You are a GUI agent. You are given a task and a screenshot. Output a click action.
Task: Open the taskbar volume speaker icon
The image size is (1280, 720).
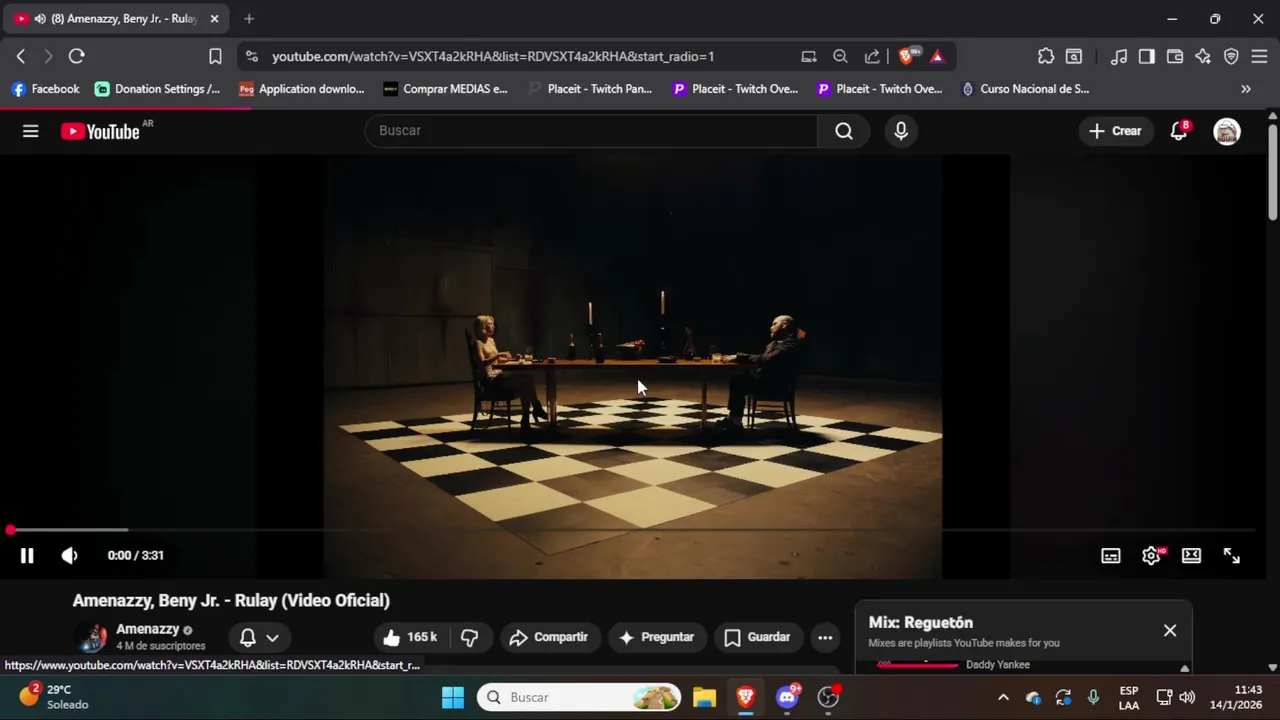1187,697
